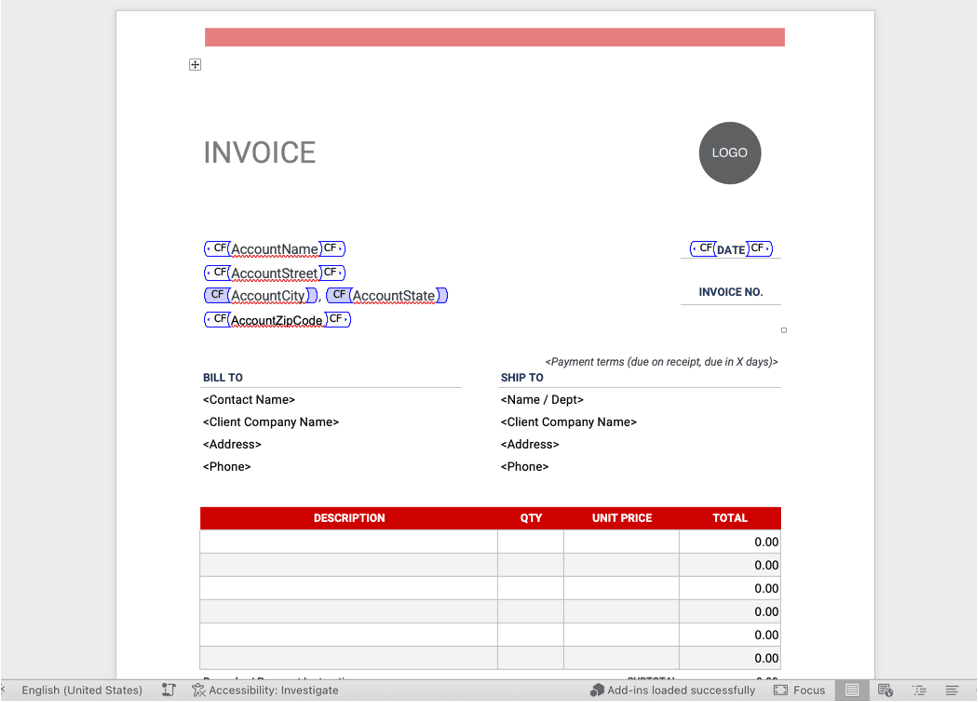The image size is (978, 702).
Task: Select the AccountZipCode content control
Action: coord(277,319)
